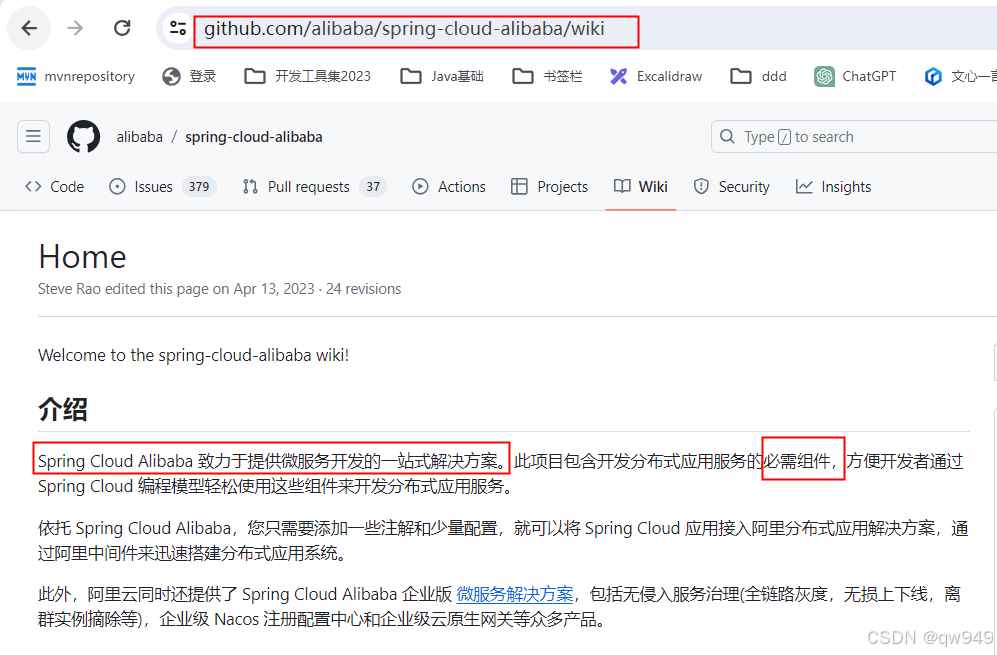Open the alibaba owner link
The image size is (997, 655).
click(139, 137)
